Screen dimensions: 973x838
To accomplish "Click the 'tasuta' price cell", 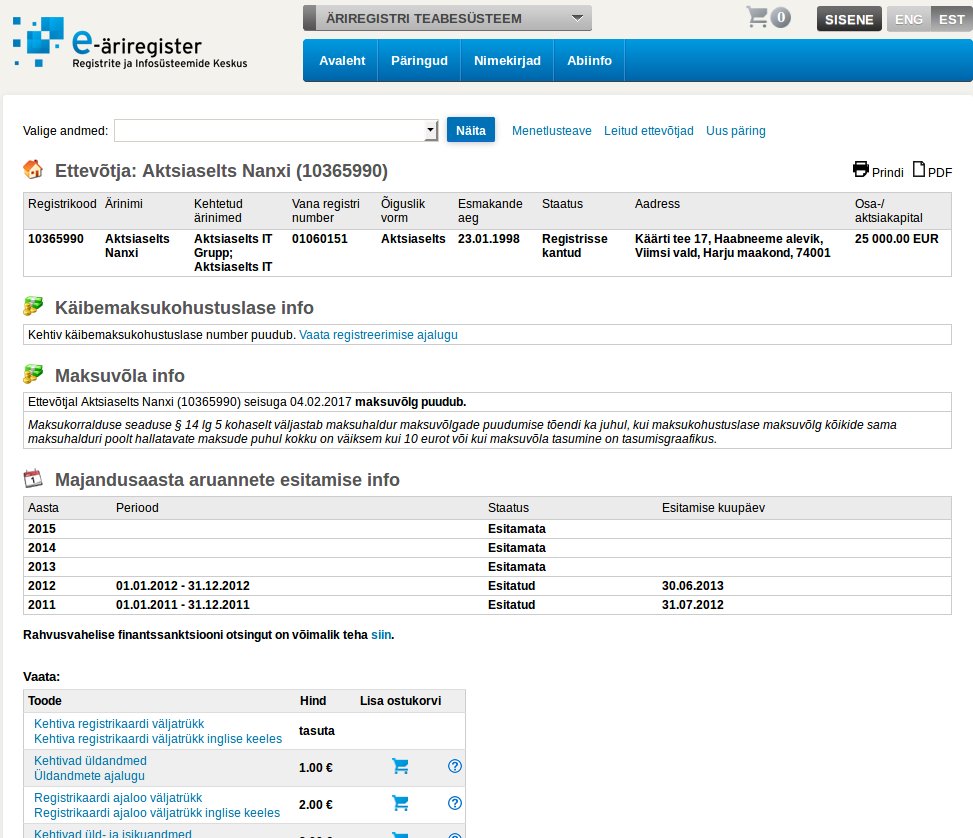I will [x=316, y=731].
